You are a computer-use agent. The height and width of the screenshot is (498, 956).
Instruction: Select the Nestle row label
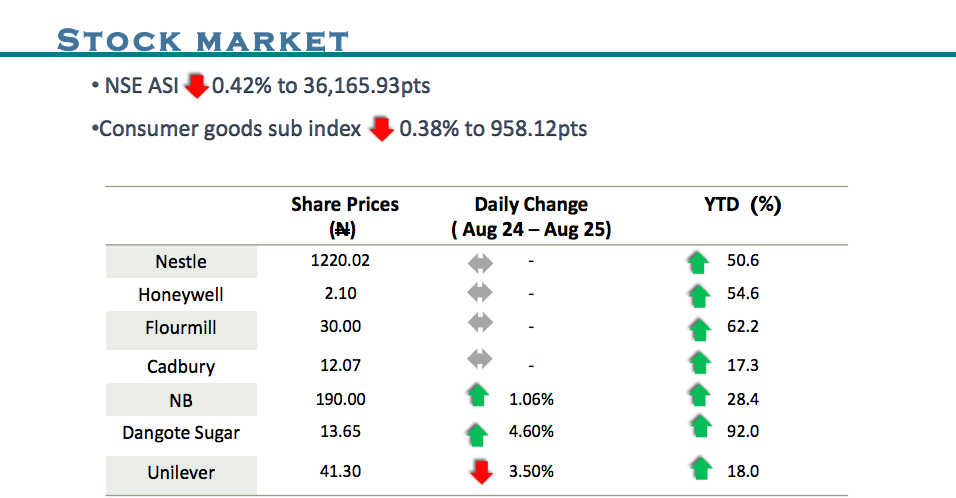(181, 262)
